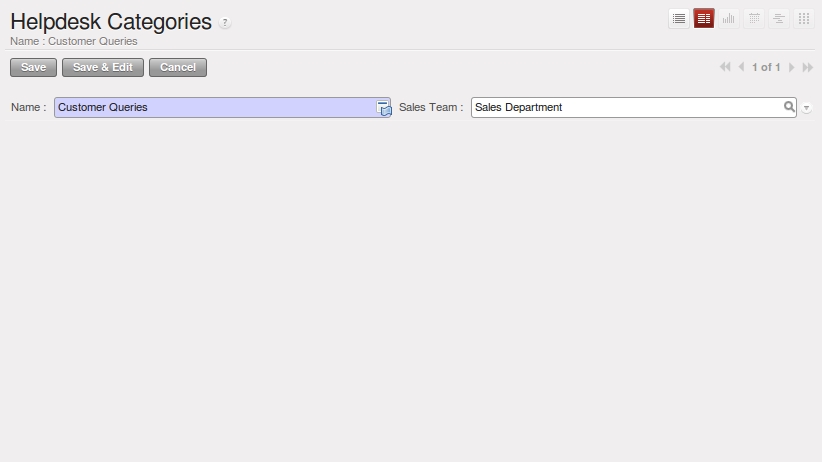Click the help question mark icon
822x462 pixels.
tap(225, 23)
